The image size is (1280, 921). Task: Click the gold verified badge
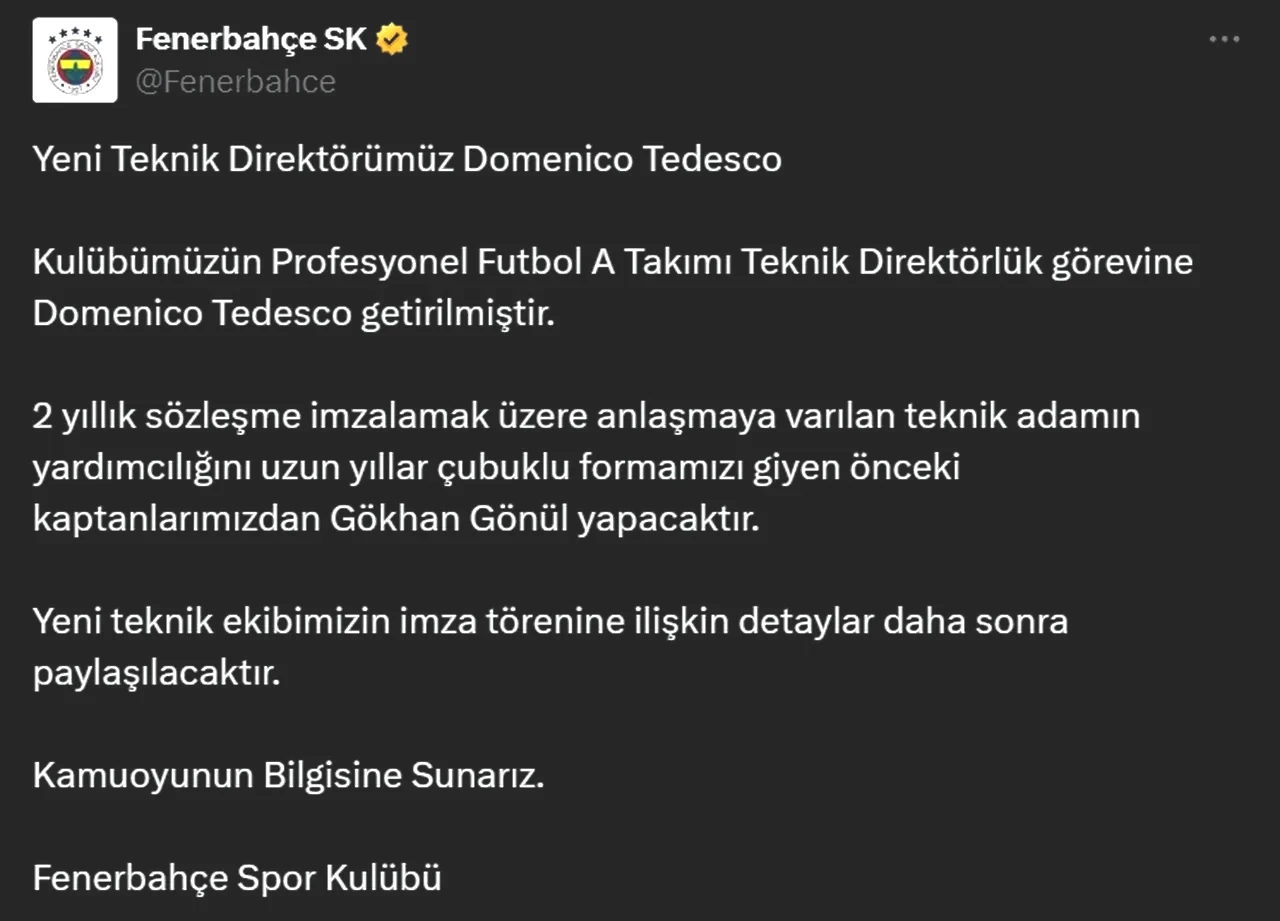coord(392,40)
